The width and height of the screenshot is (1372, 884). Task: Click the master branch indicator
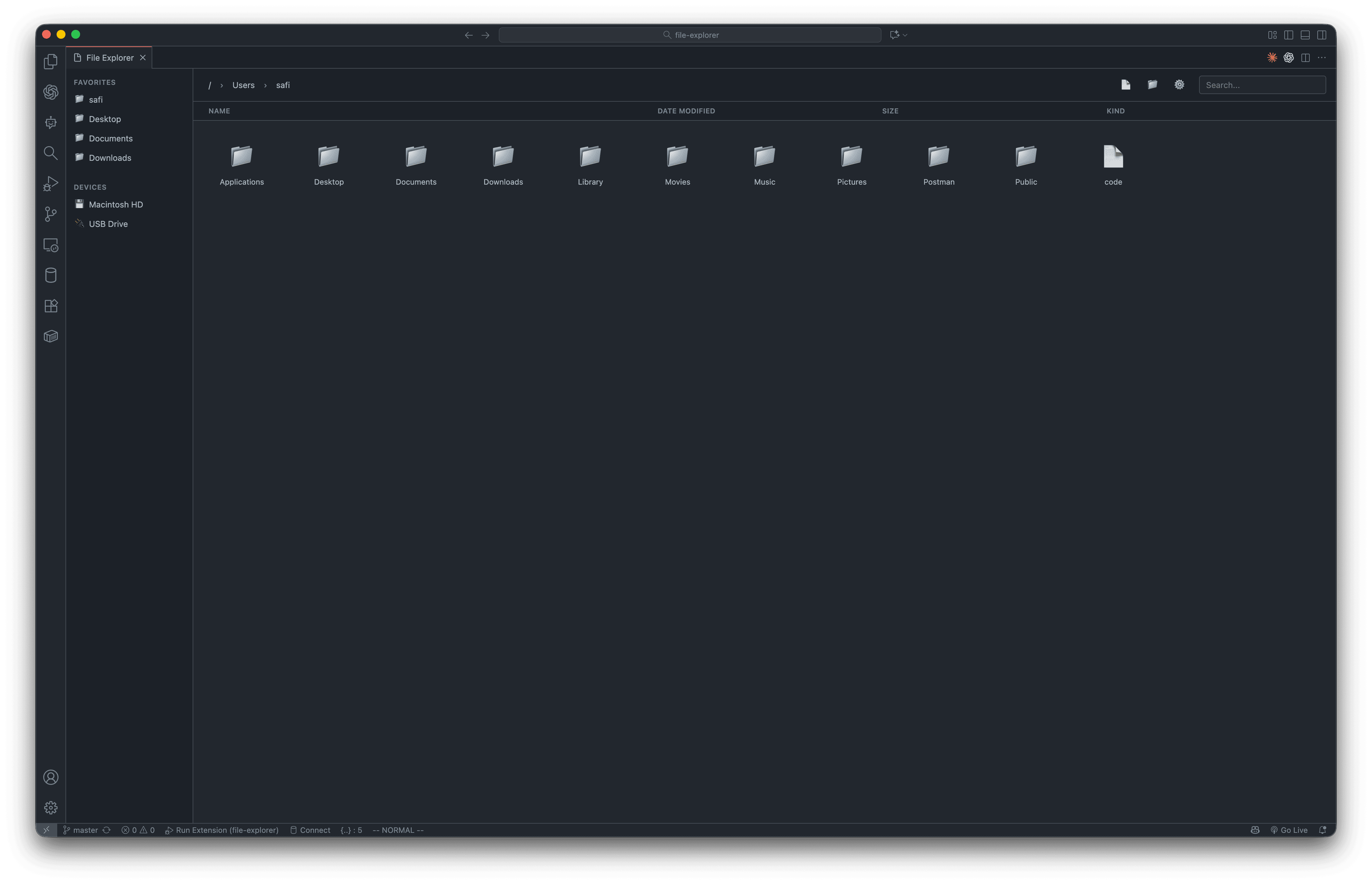tap(85, 830)
